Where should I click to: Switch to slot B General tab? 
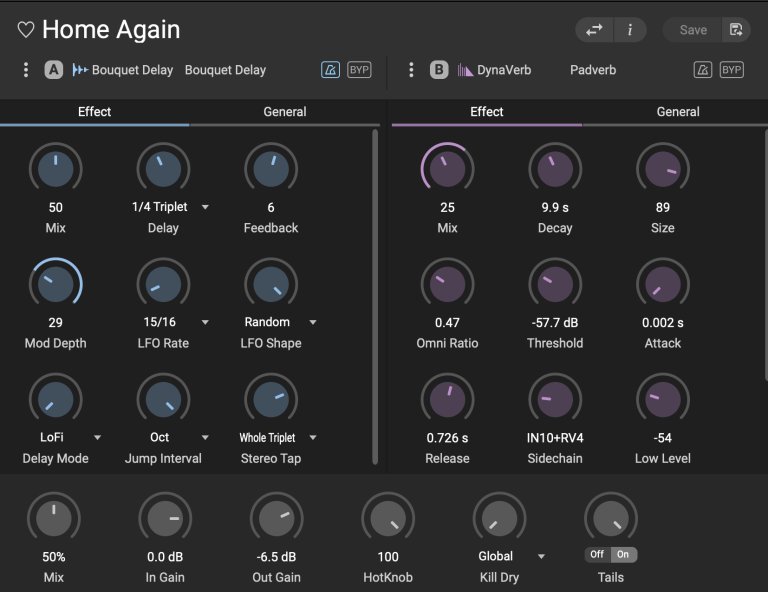(x=678, y=112)
